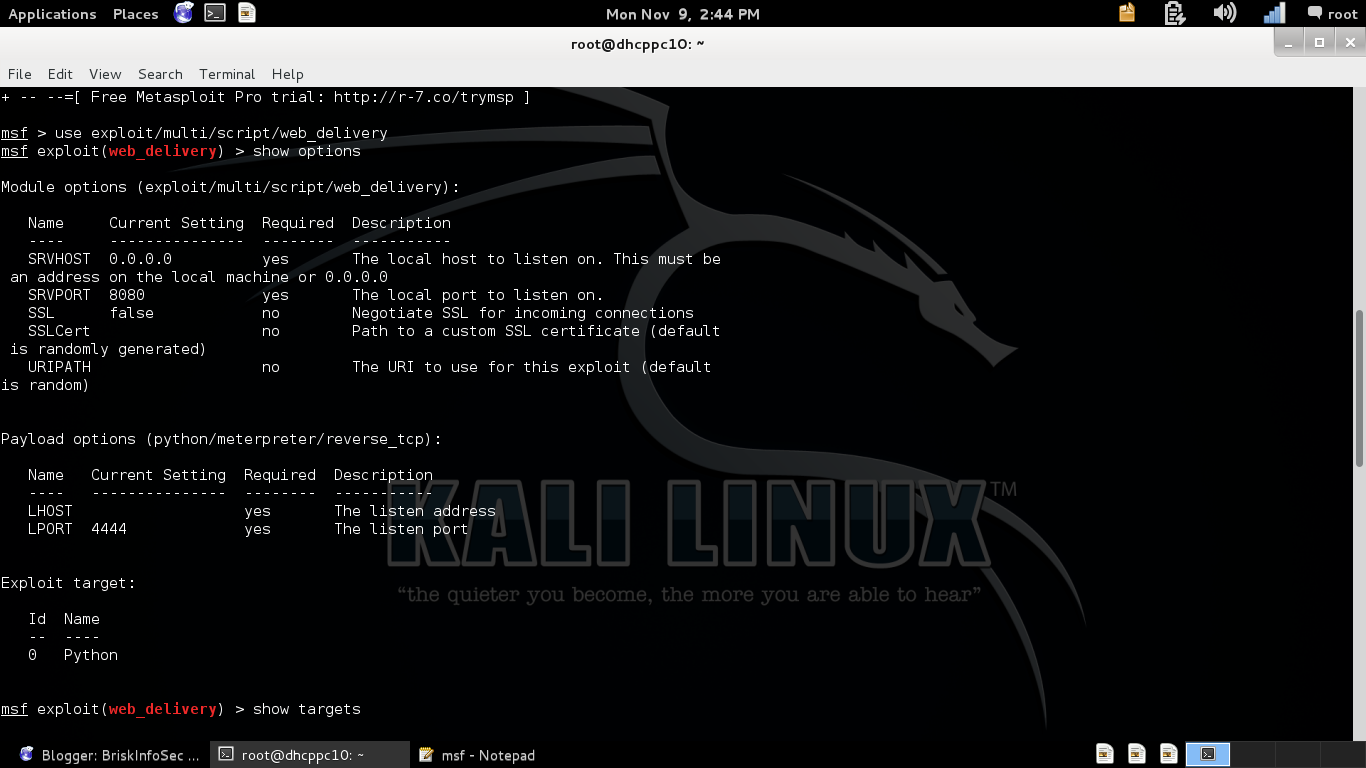Click the SSL 'false' setting value

click(131, 313)
